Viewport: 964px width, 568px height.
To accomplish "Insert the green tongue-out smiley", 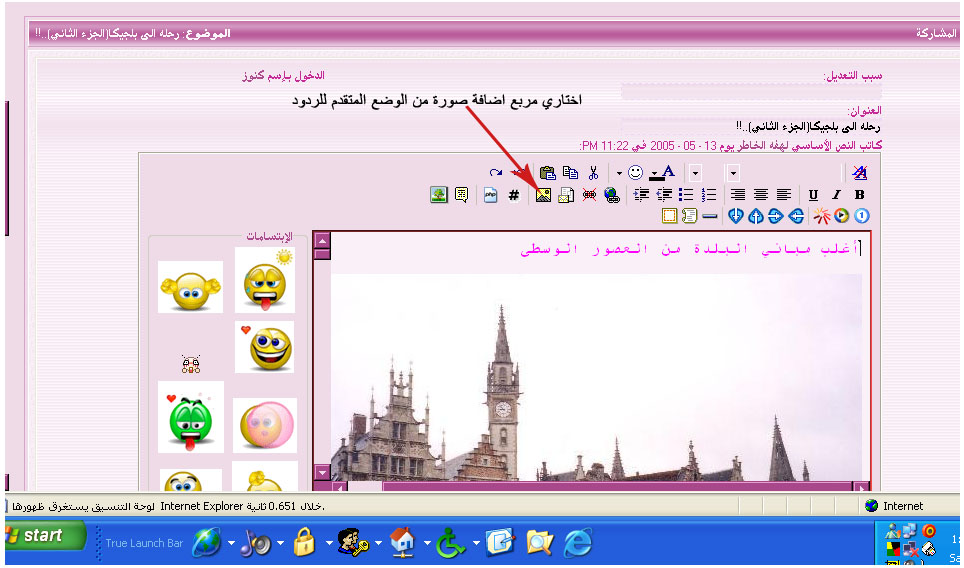I will (x=190, y=417).
